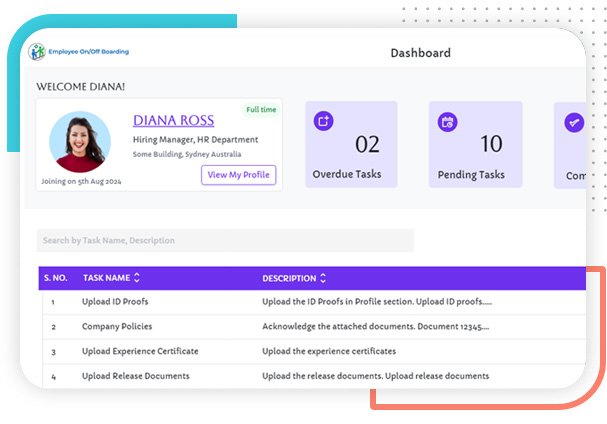Open the Upload ID Proofs task

(115, 301)
